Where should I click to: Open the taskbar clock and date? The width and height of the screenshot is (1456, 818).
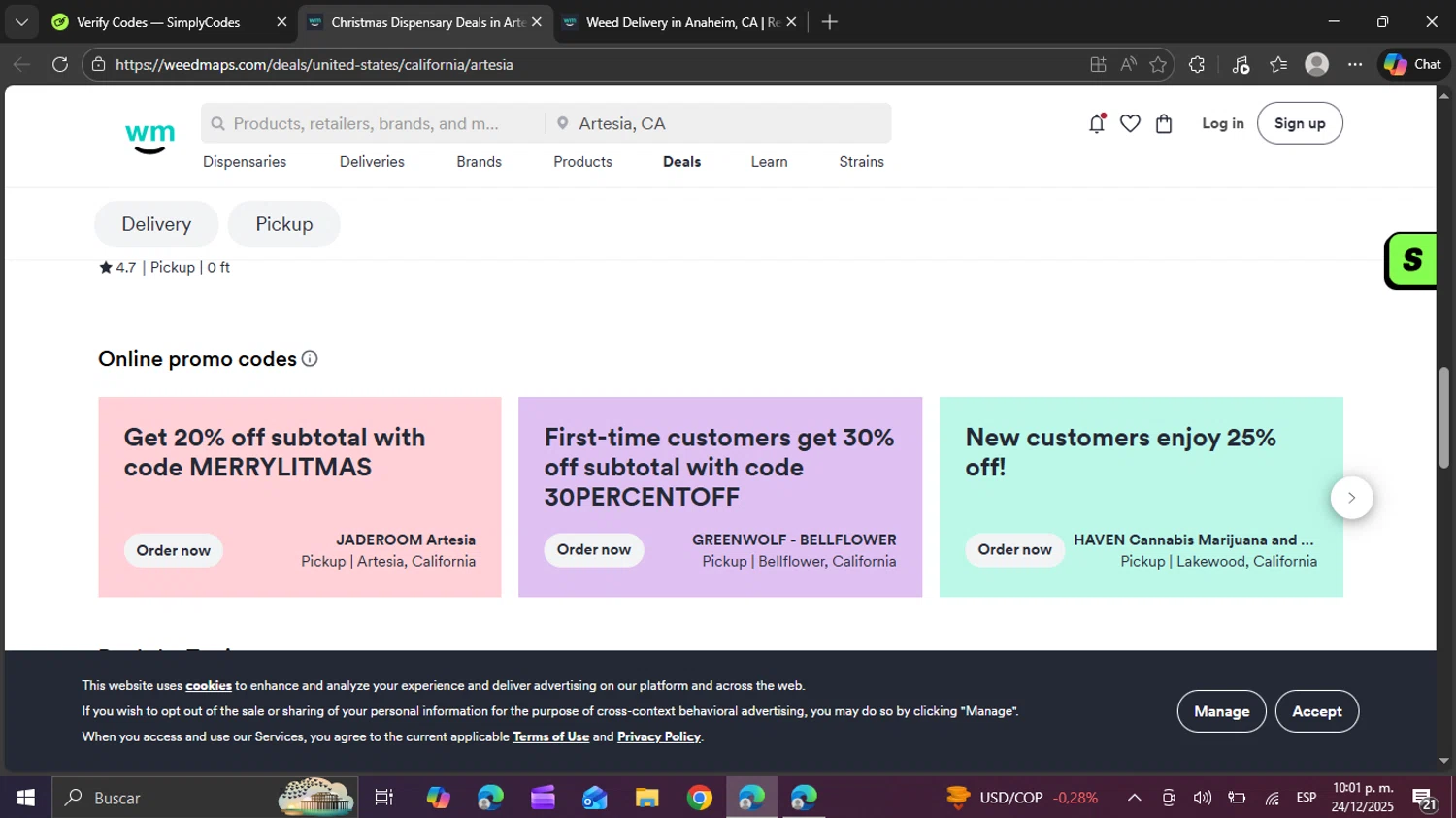click(1363, 798)
